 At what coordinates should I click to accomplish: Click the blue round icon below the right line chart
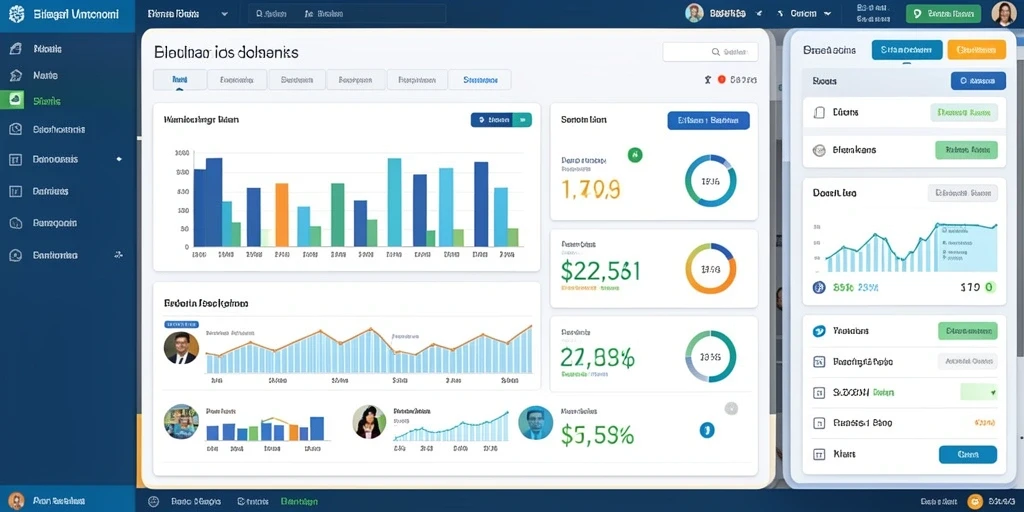click(x=819, y=287)
